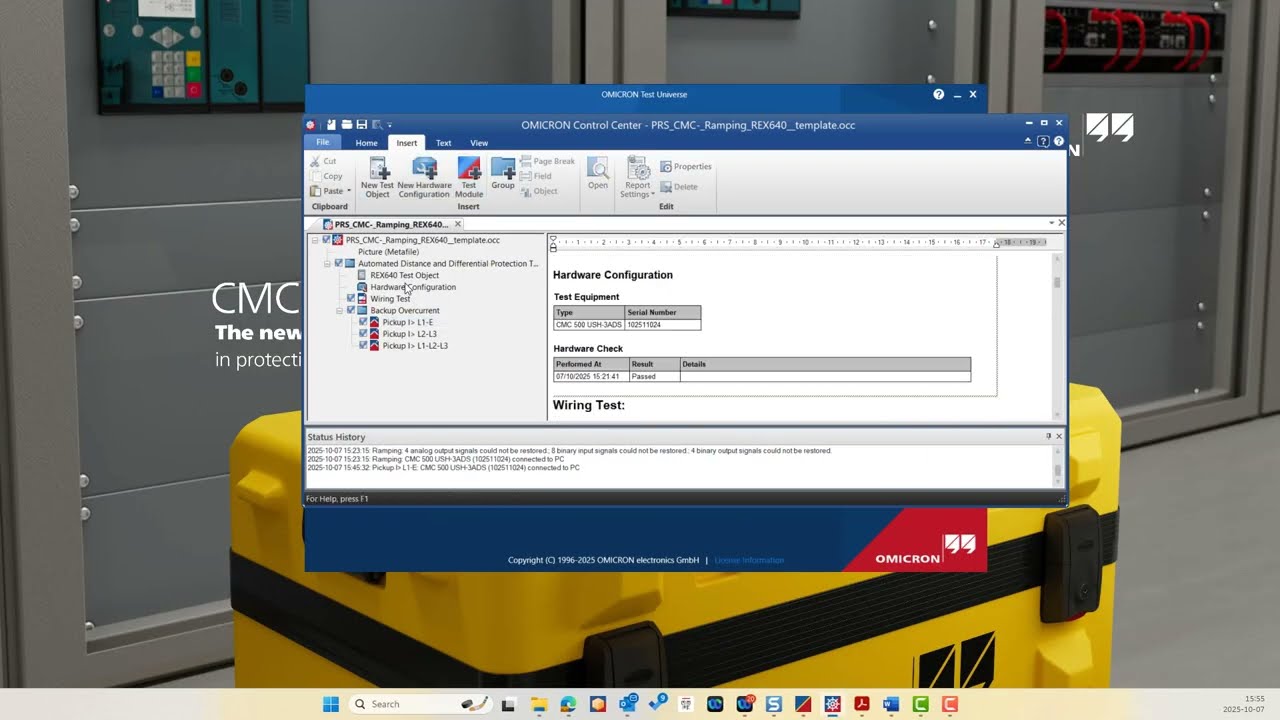The width and height of the screenshot is (1280, 720).
Task: Close the Status History panel
Action: [1059, 436]
